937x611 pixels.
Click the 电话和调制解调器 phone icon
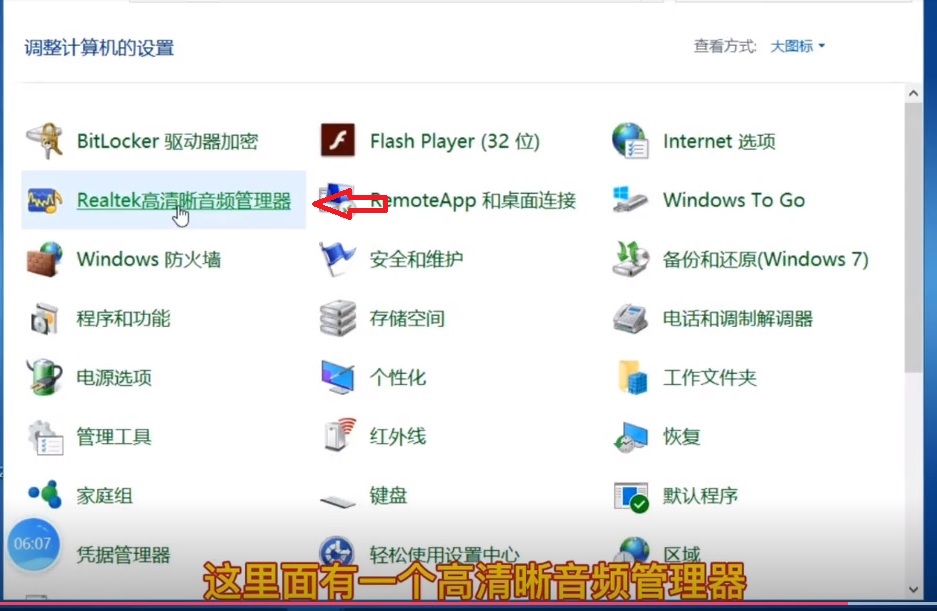coord(630,318)
